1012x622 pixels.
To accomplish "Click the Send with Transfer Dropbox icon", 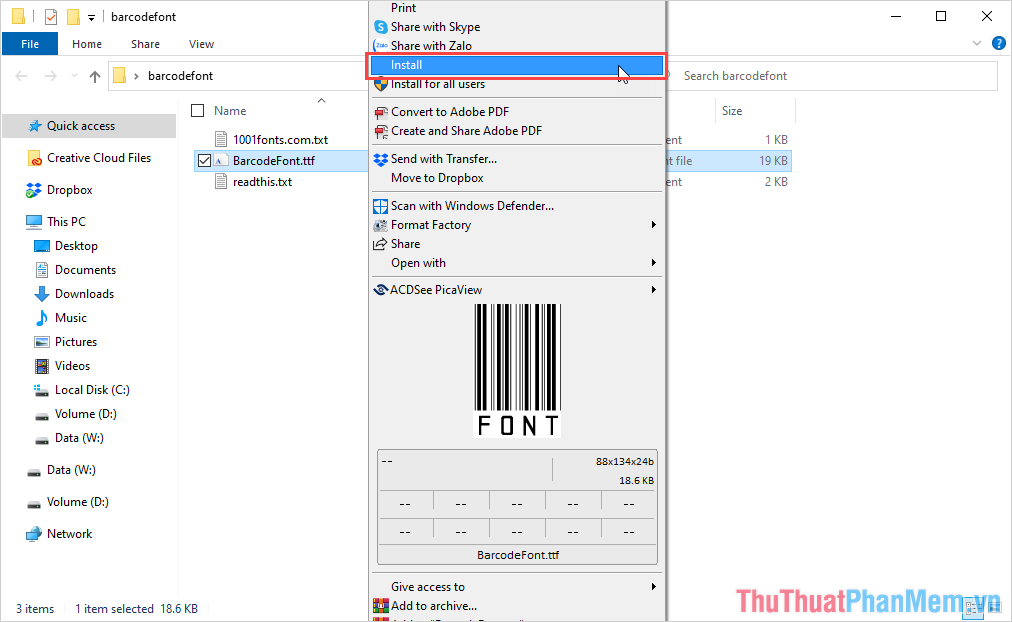I will tap(380, 159).
